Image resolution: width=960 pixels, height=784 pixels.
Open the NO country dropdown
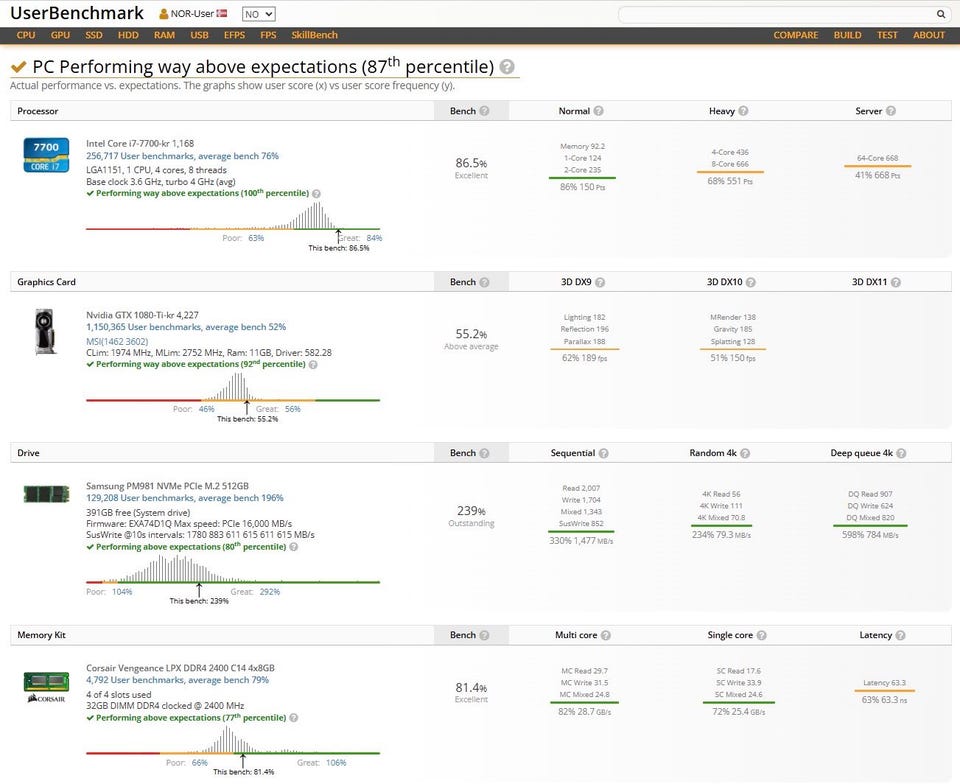[x=258, y=14]
